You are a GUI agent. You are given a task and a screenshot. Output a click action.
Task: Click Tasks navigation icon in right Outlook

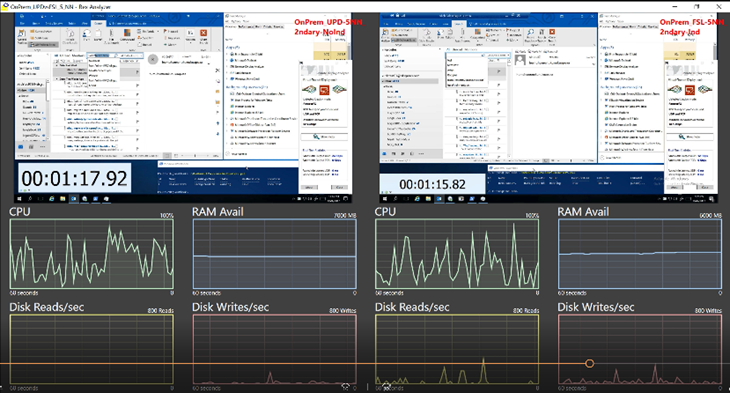tap(412, 153)
